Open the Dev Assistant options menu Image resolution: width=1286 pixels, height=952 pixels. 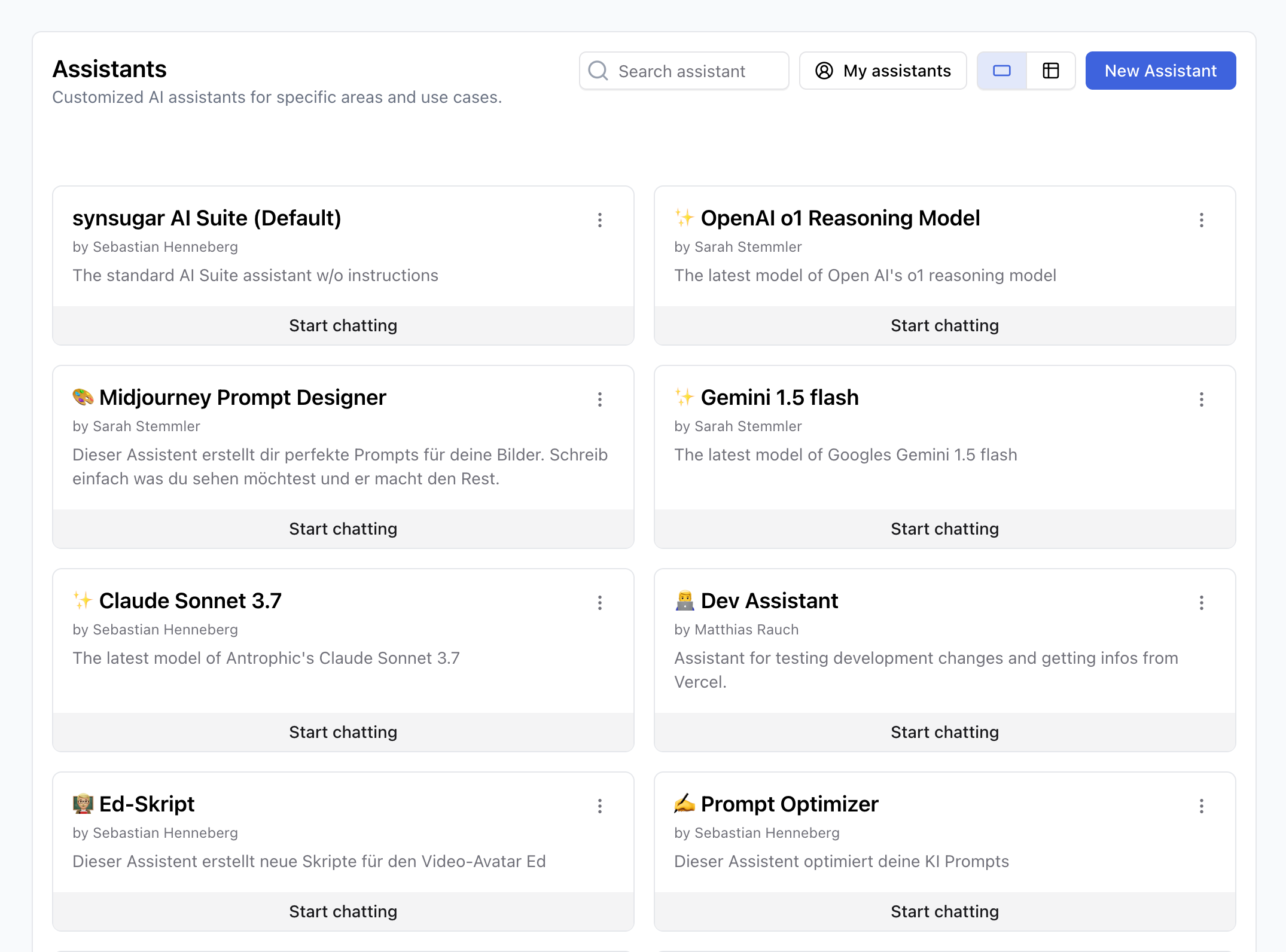[1202, 603]
